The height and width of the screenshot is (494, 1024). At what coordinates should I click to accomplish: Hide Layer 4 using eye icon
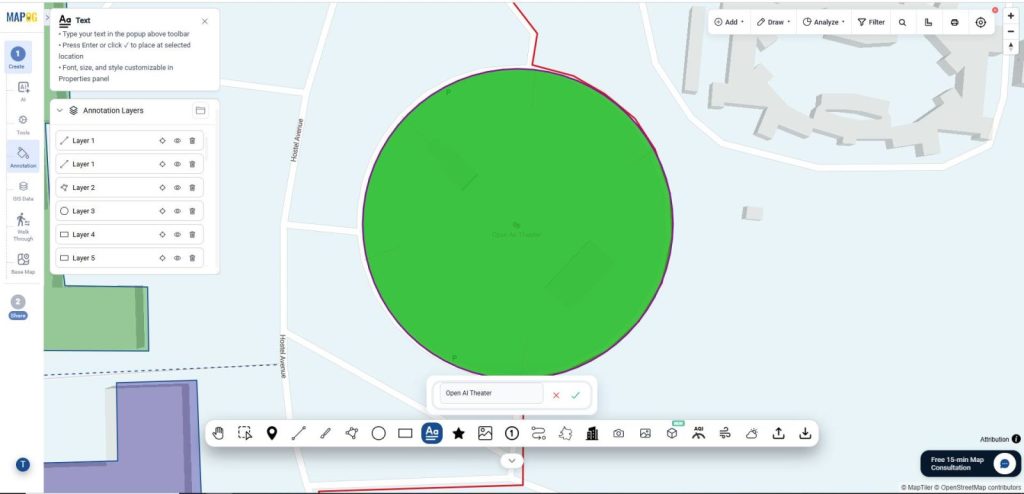(x=177, y=235)
